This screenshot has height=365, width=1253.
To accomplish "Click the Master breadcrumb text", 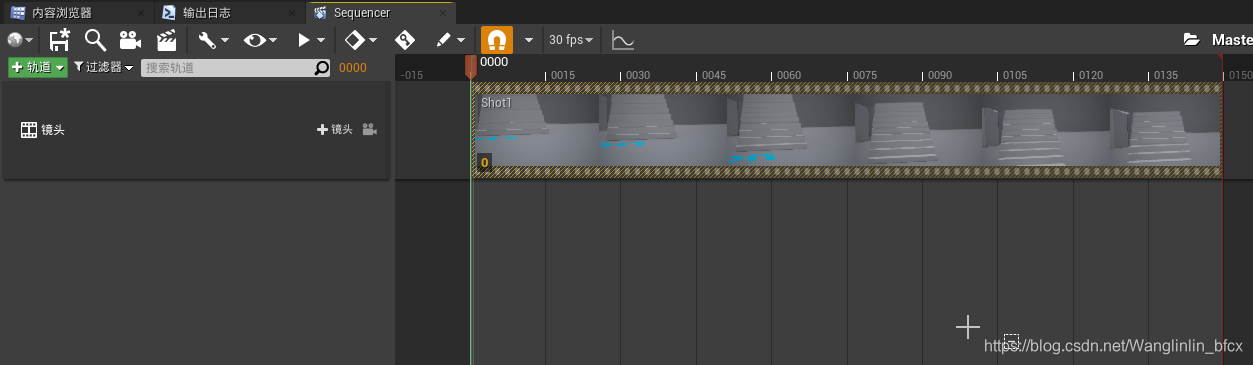I will pyautogui.click(x=1231, y=40).
